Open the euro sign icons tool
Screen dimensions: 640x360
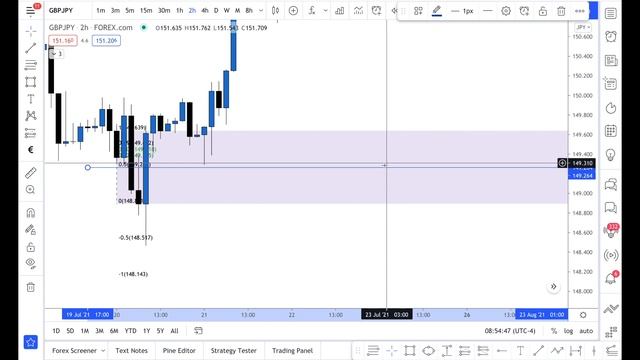pos(31,149)
